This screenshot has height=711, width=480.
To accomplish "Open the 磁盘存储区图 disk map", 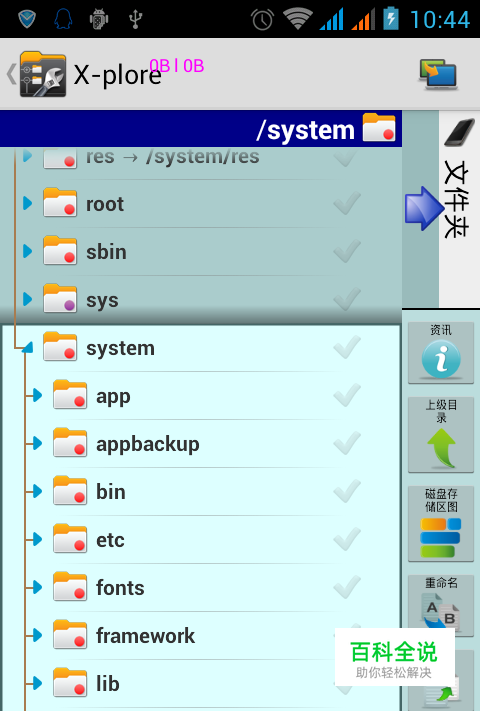I will [x=441, y=524].
